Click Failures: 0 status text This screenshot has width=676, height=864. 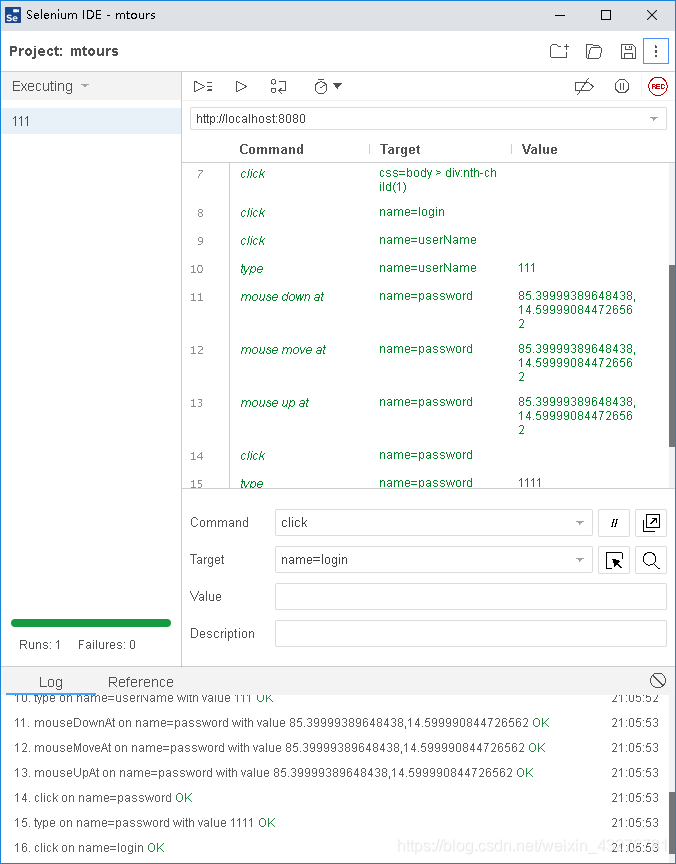pos(107,645)
